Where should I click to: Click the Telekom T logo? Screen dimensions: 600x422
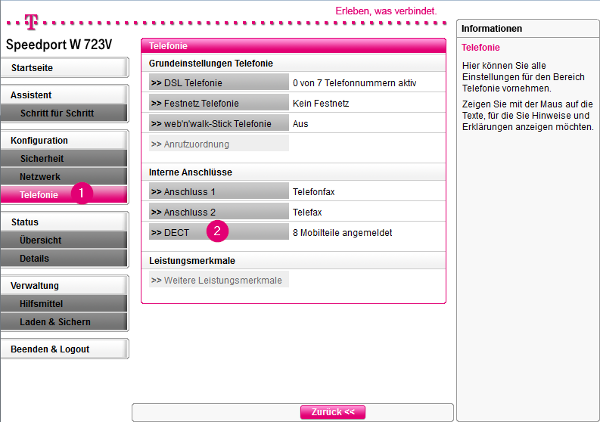31,21
